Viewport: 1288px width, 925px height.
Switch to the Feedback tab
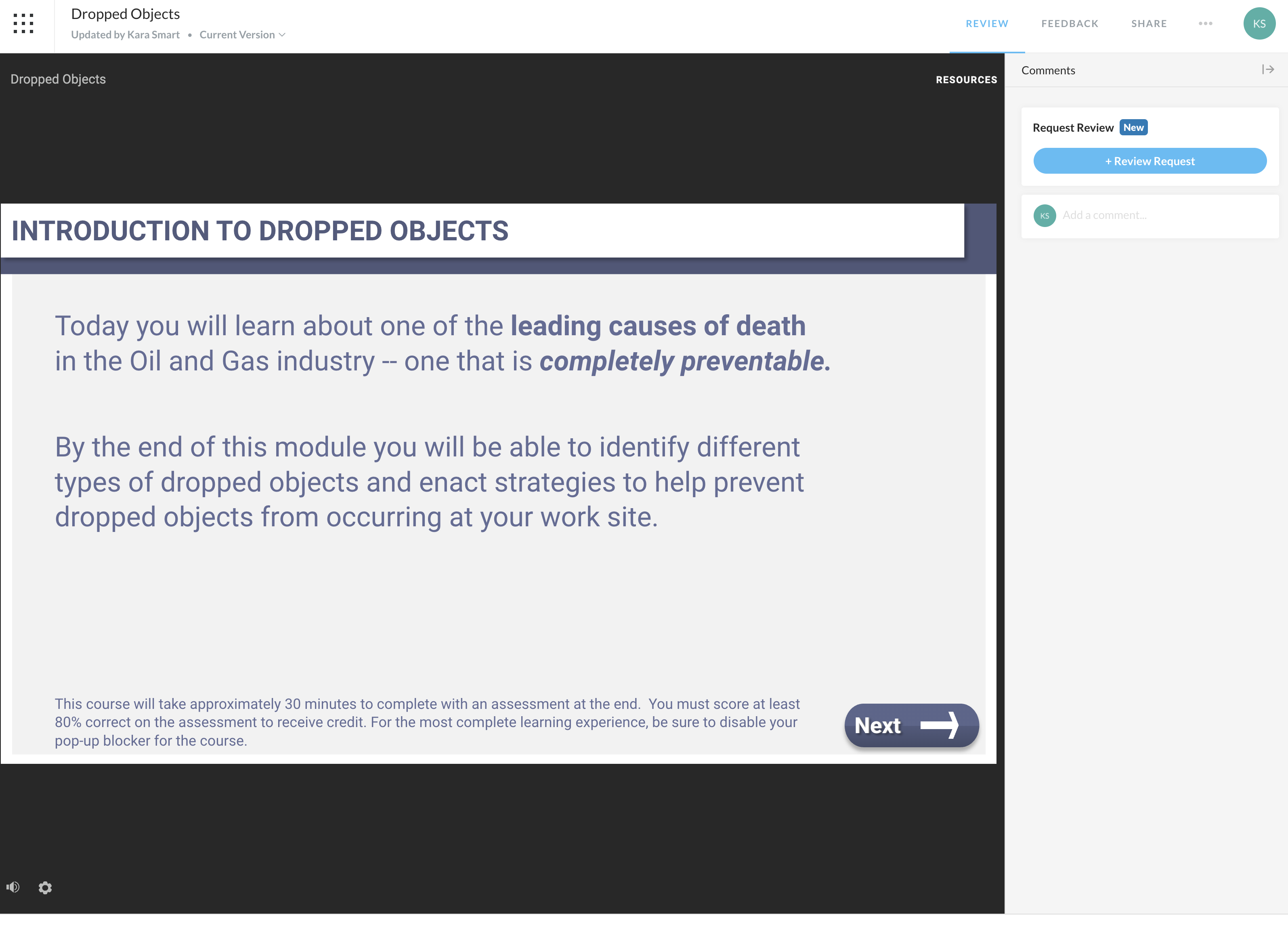click(x=1070, y=24)
